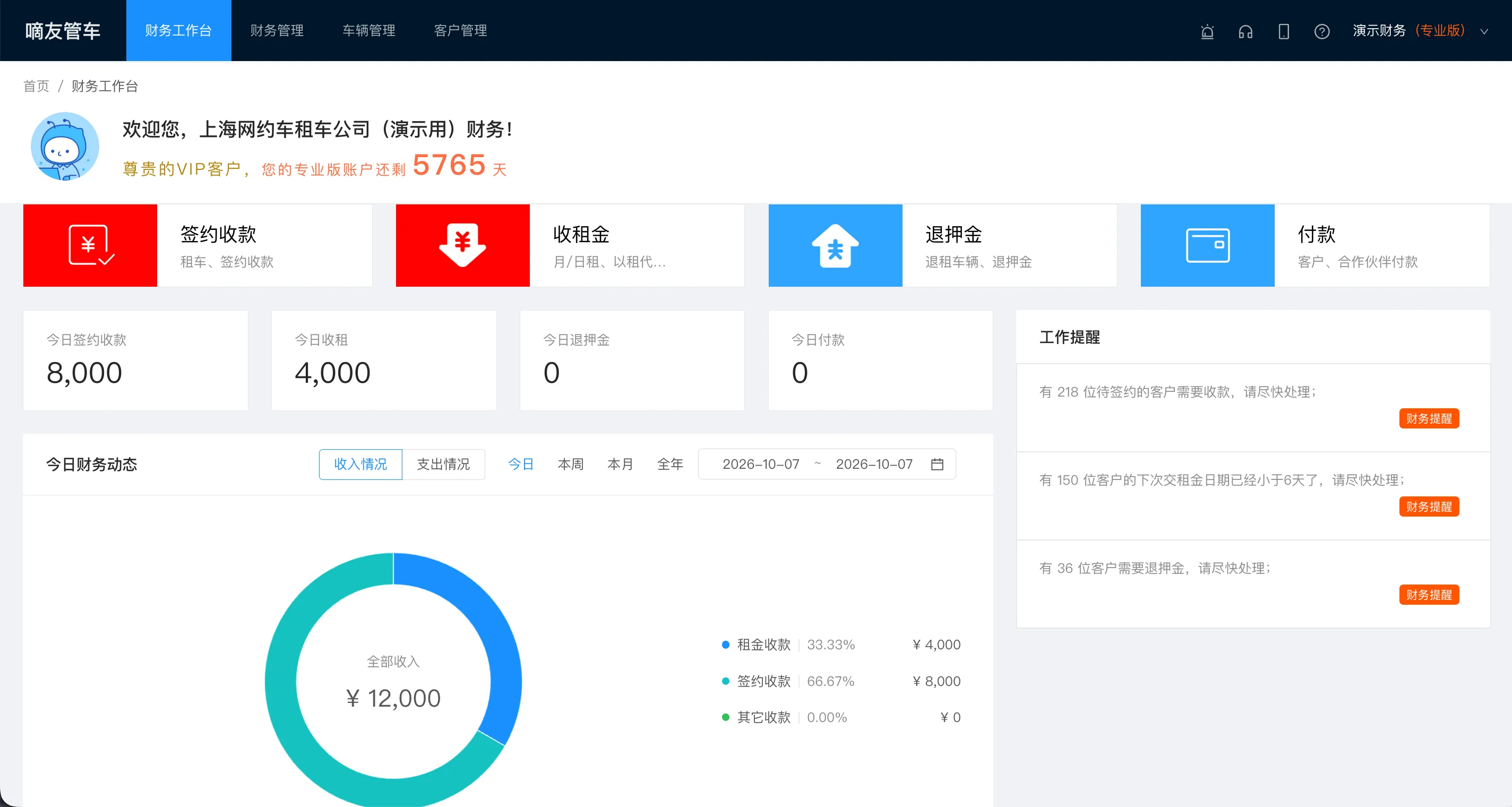Choose the 本周 time range
Image resolution: width=1512 pixels, height=807 pixels.
[x=571, y=464]
